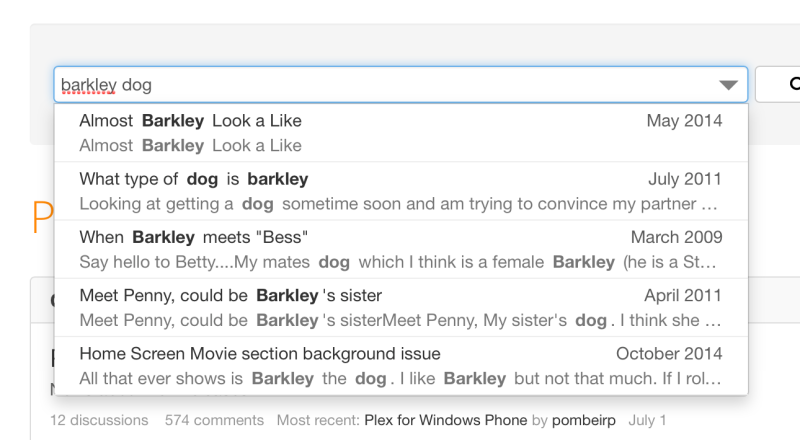
Task: Click snippet "Looking at getting a dog sometime soon"
Action: pyautogui.click(x=398, y=204)
